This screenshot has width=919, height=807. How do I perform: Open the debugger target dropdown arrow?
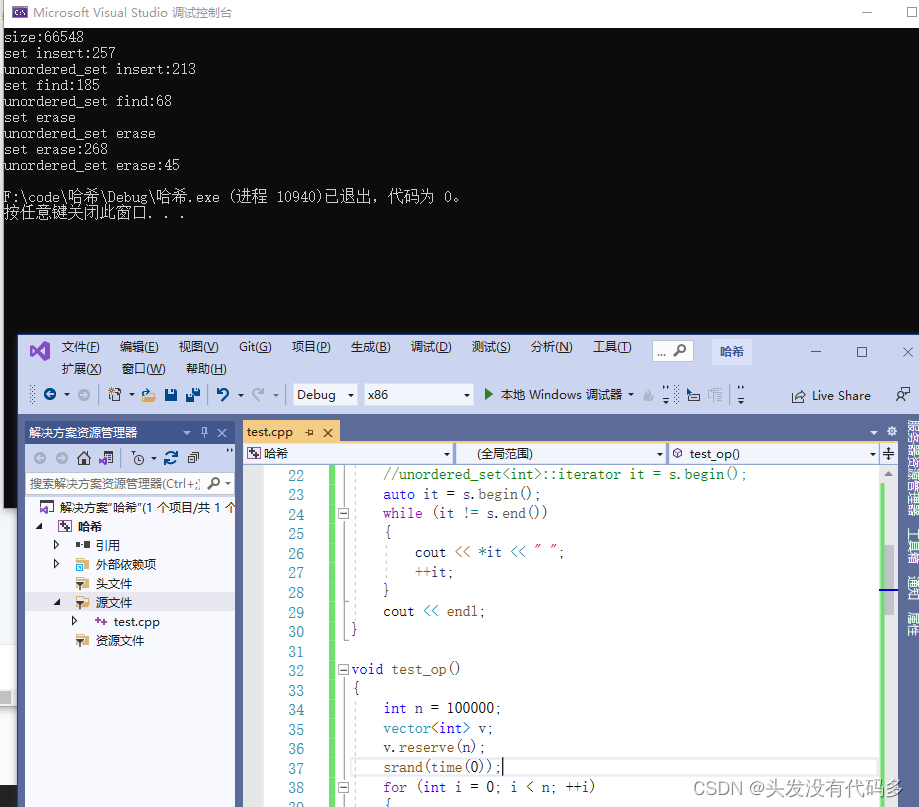[x=631, y=394]
